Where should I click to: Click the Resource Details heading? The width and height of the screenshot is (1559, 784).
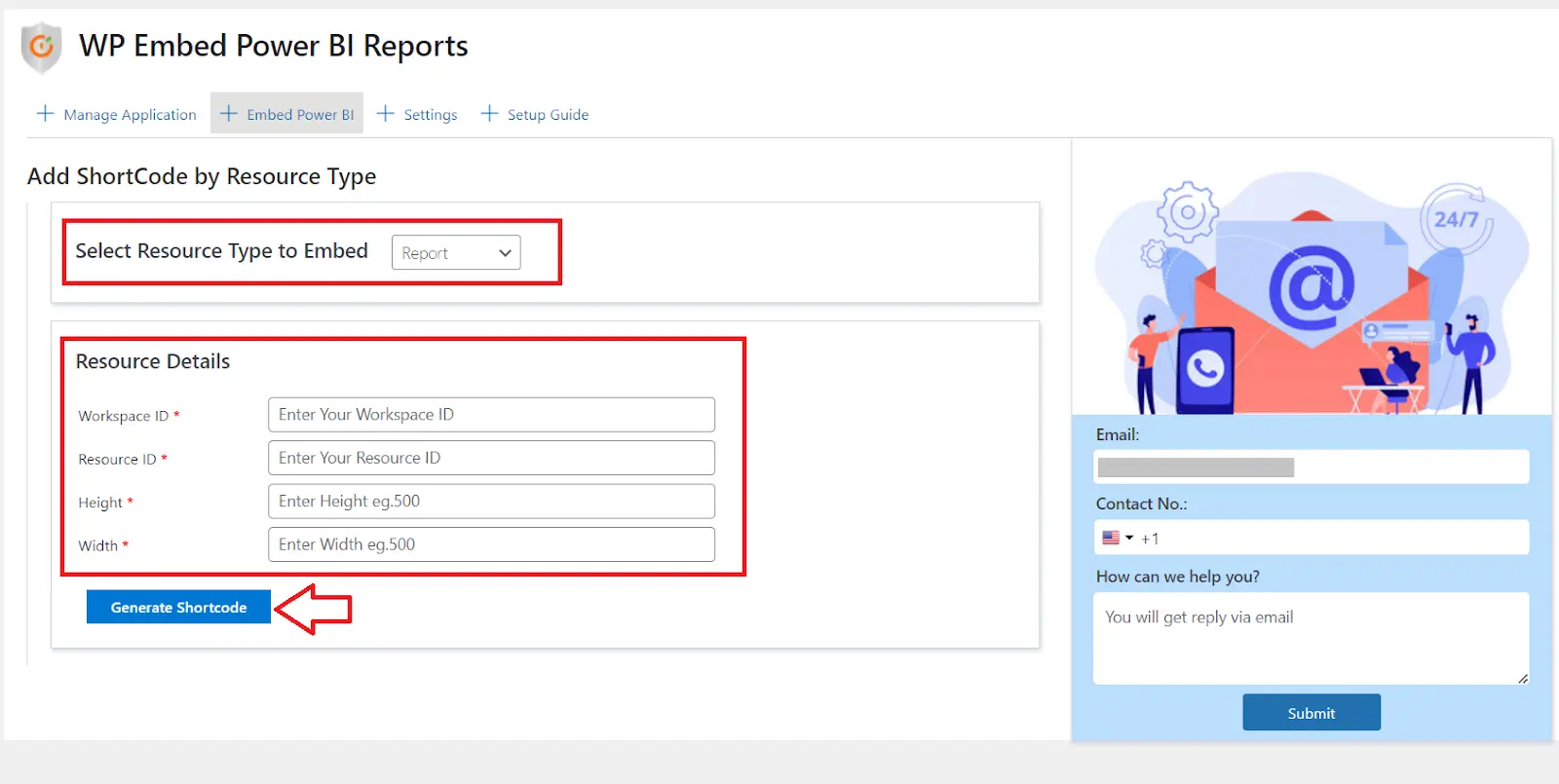tap(153, 361)
